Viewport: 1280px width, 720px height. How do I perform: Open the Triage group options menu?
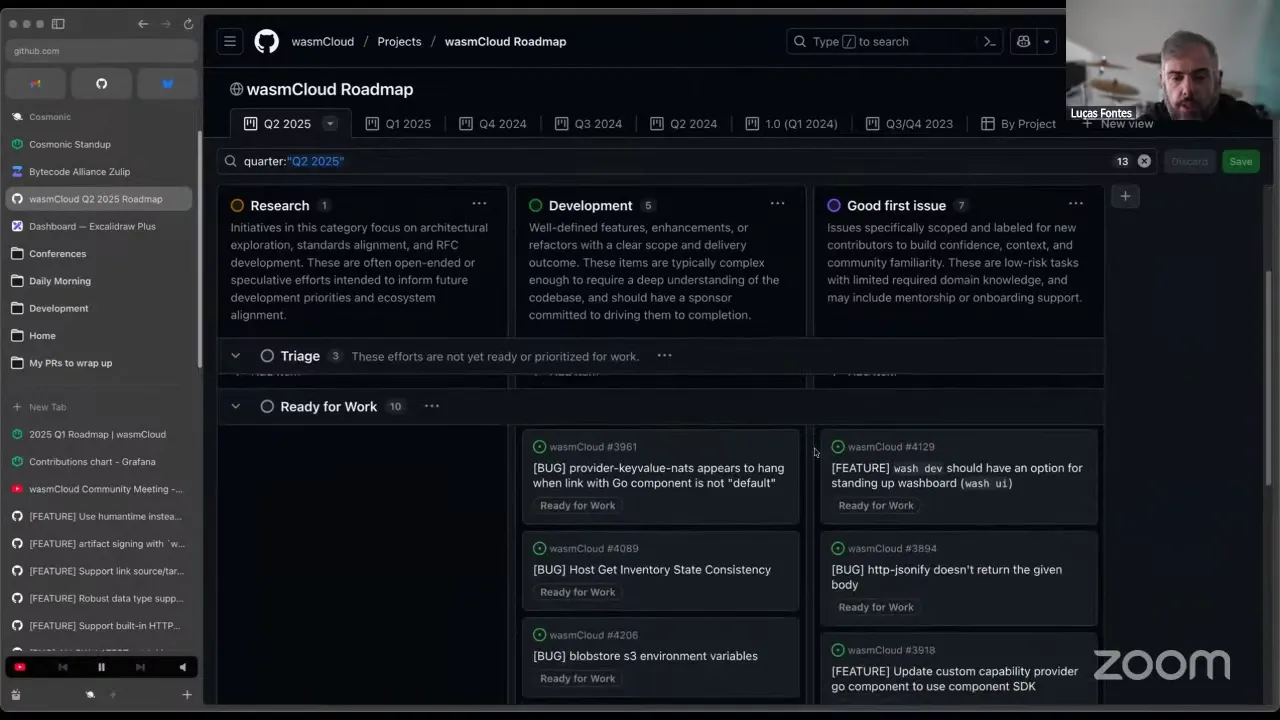tap(664, 356)
